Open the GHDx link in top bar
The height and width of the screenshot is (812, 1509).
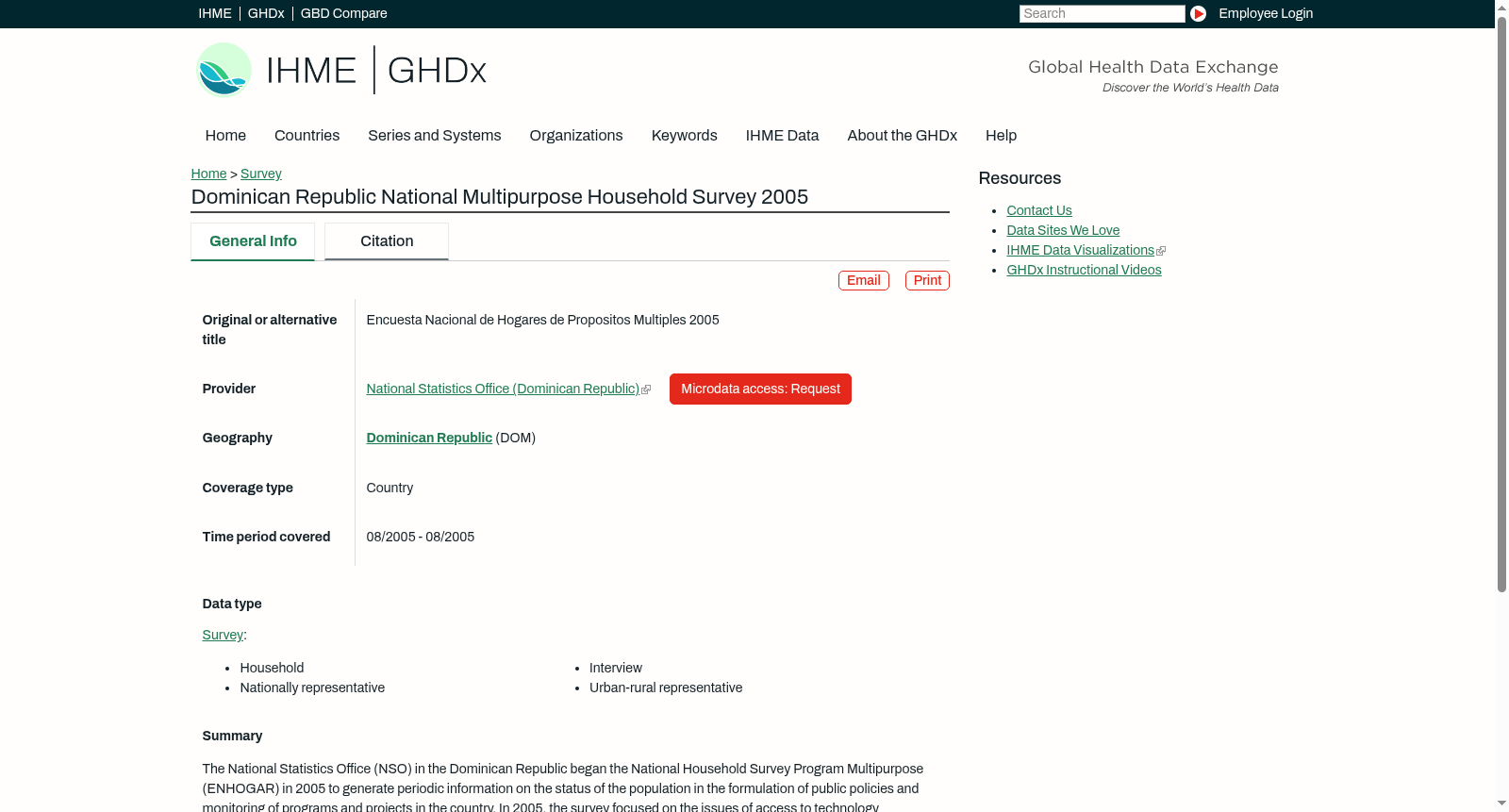click(x=266, y=13)
